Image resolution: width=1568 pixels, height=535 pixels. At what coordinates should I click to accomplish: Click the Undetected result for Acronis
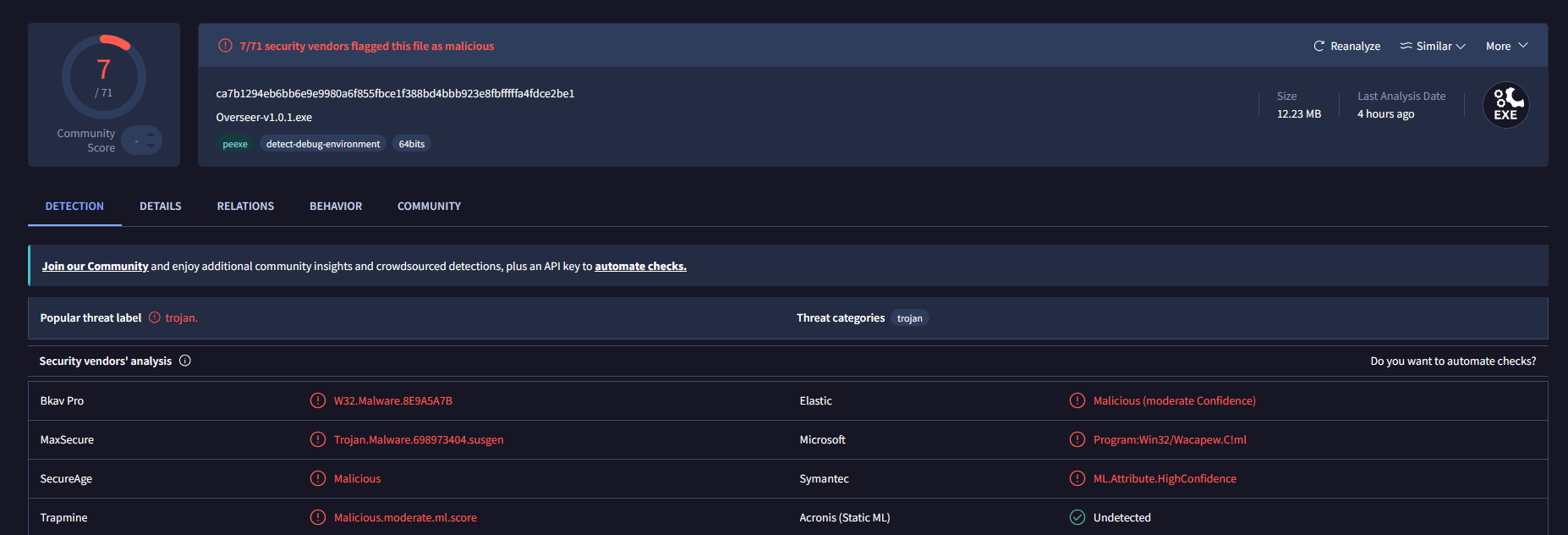click(1122, 517)
